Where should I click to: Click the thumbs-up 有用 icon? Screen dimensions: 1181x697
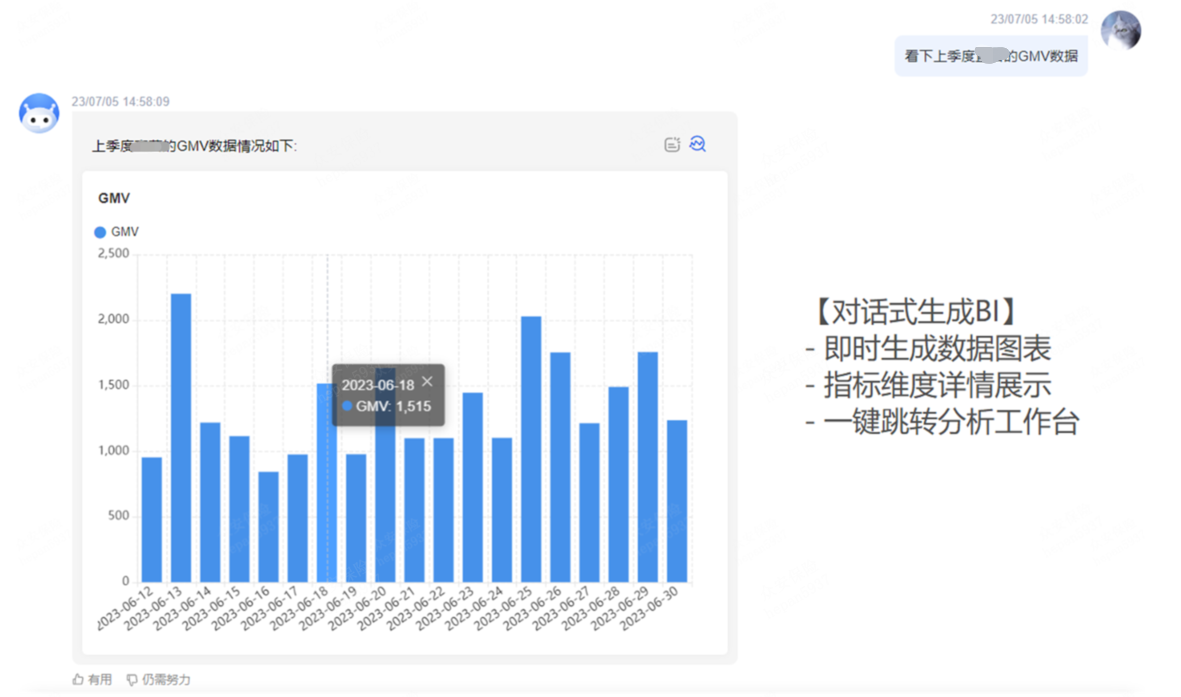pos(79,679)
